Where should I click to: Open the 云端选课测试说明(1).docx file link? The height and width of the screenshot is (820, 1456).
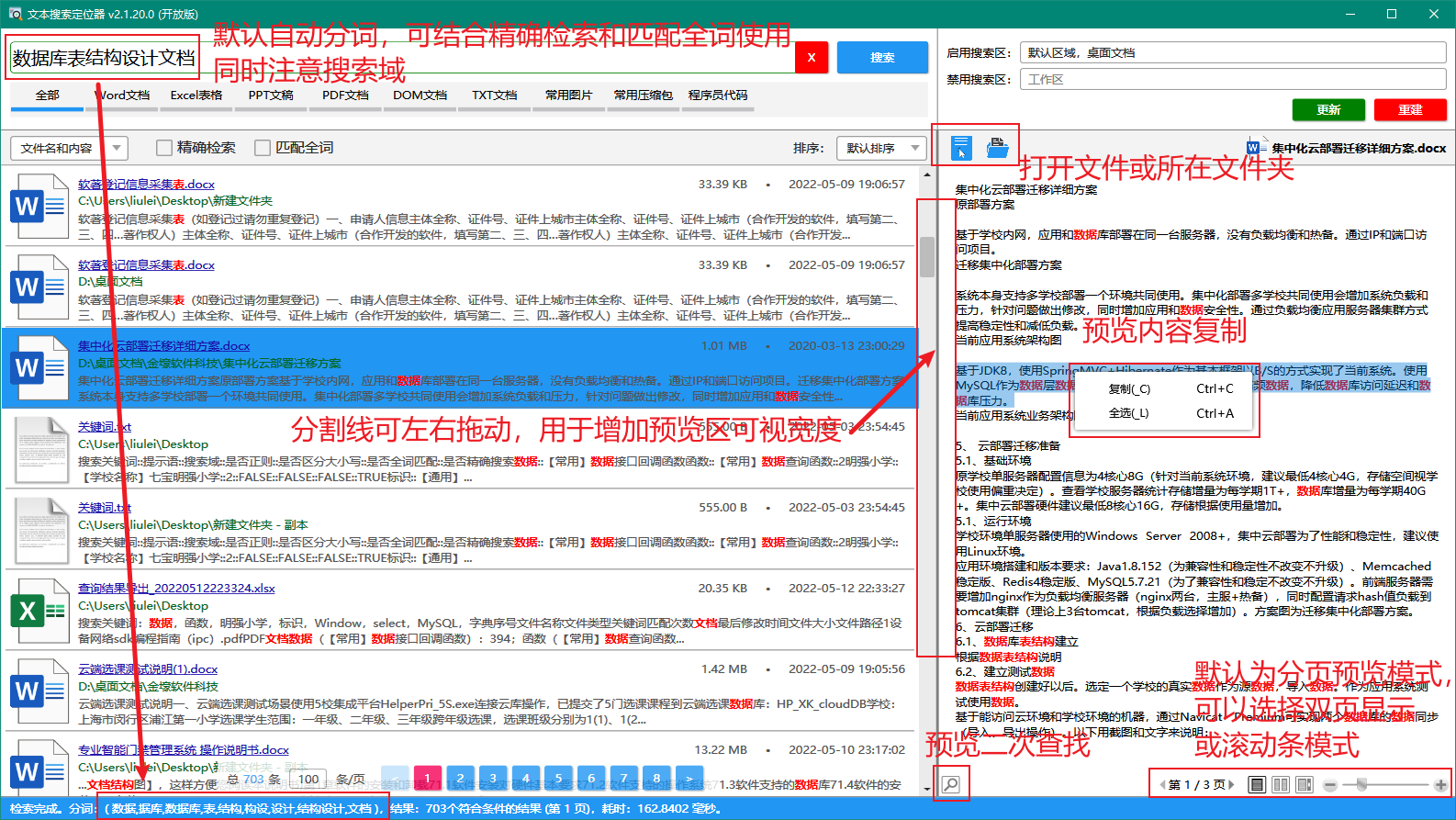click(x=148, y=669)
